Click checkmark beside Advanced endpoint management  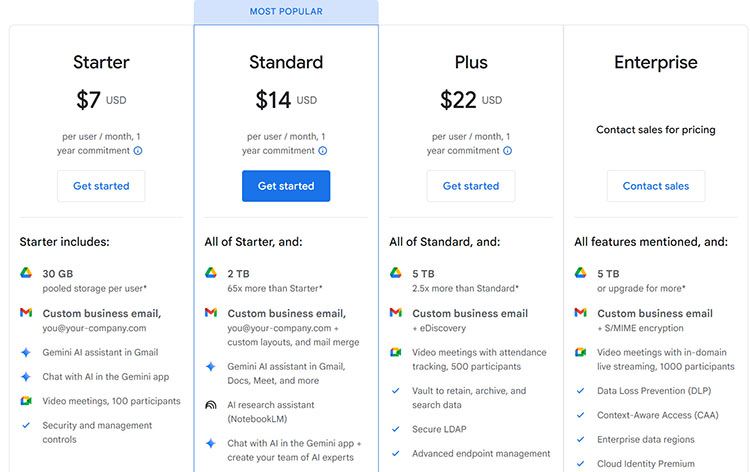click(x=396, y=453)
